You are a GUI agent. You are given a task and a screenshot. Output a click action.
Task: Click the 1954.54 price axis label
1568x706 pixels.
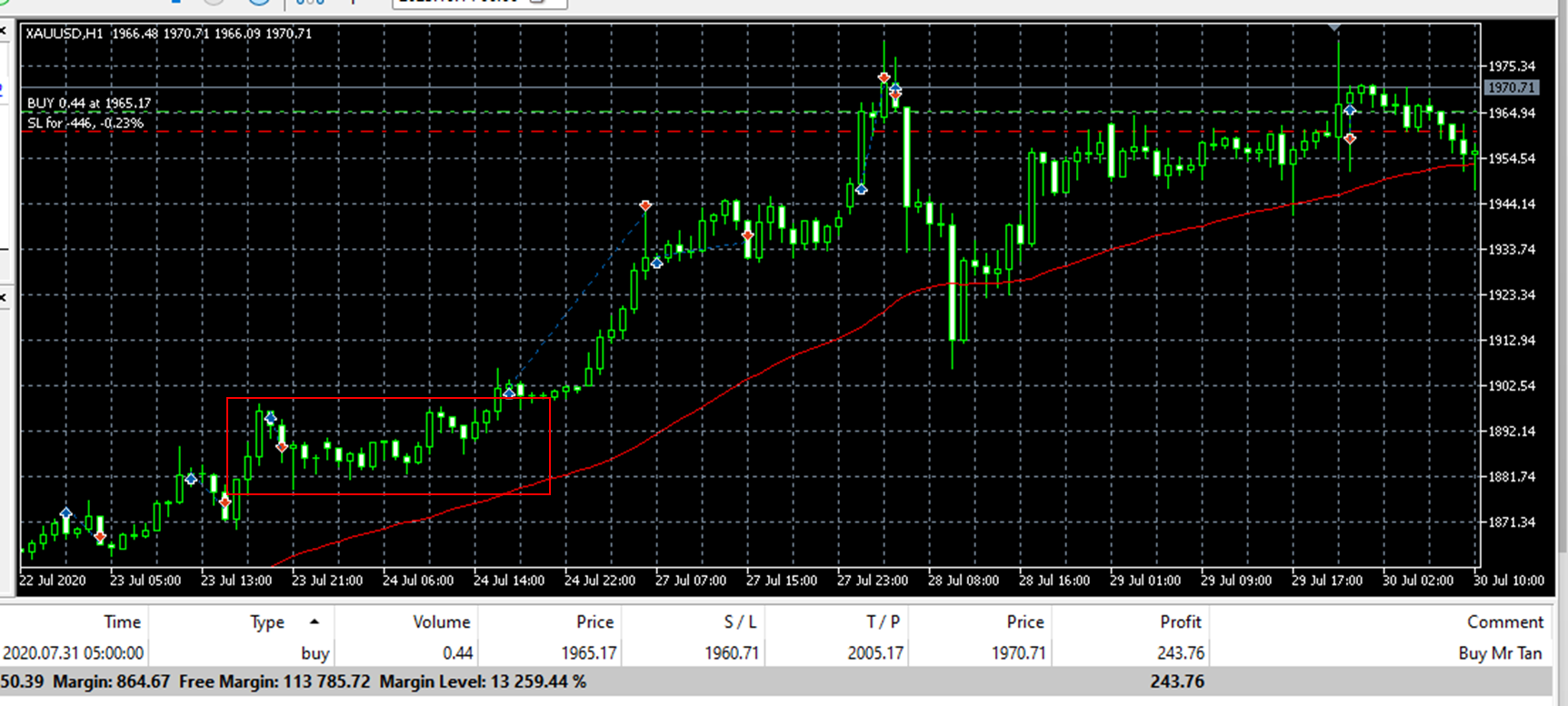click(x=1512, y=159)
